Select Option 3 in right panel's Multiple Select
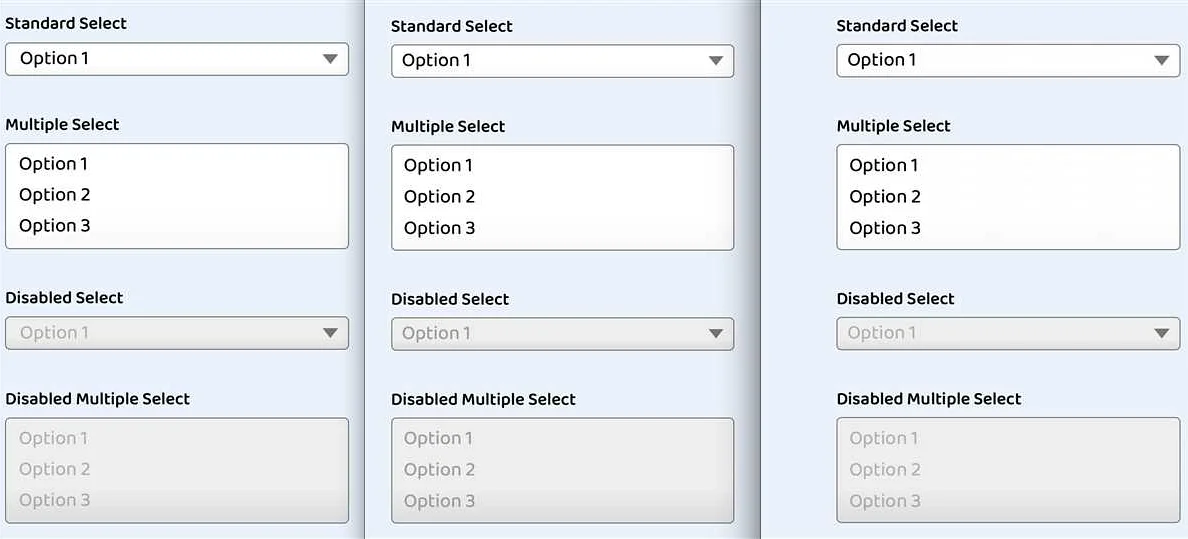This screenshot has width=1188, height=539. (1008, 228)
